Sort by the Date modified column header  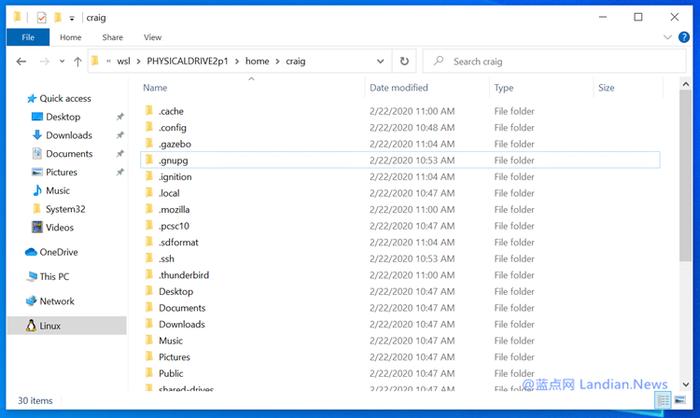click(x=399, y=88)
